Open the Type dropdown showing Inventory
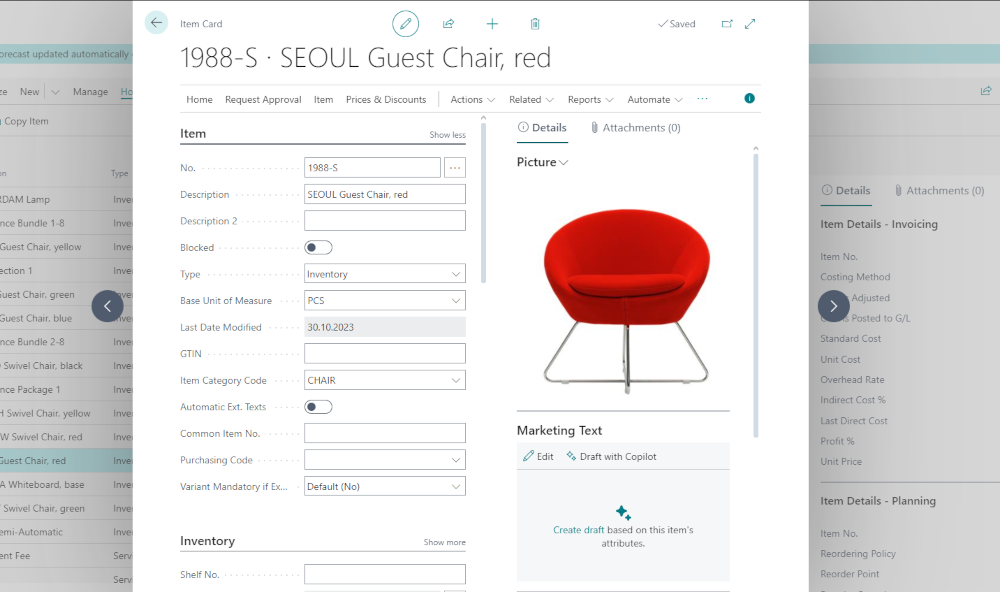 (456, 273)
